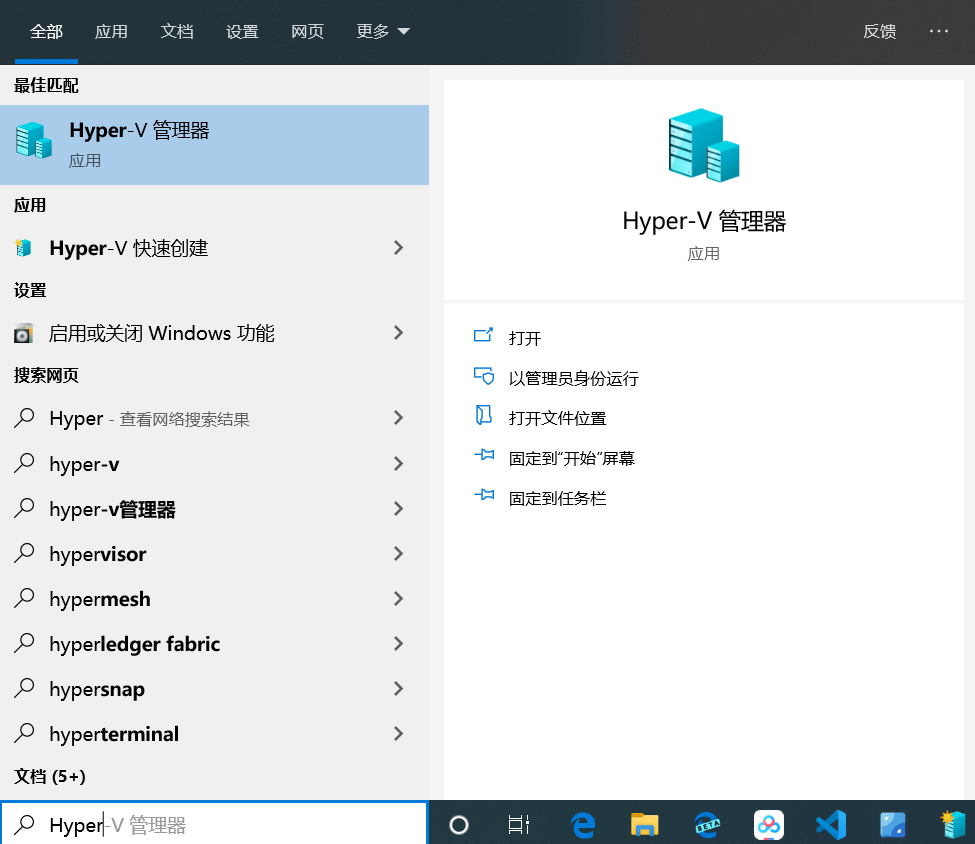Click the pin icon for 固定到任务栏
Viewport: 975px width, 844px height.
[484, 495]
